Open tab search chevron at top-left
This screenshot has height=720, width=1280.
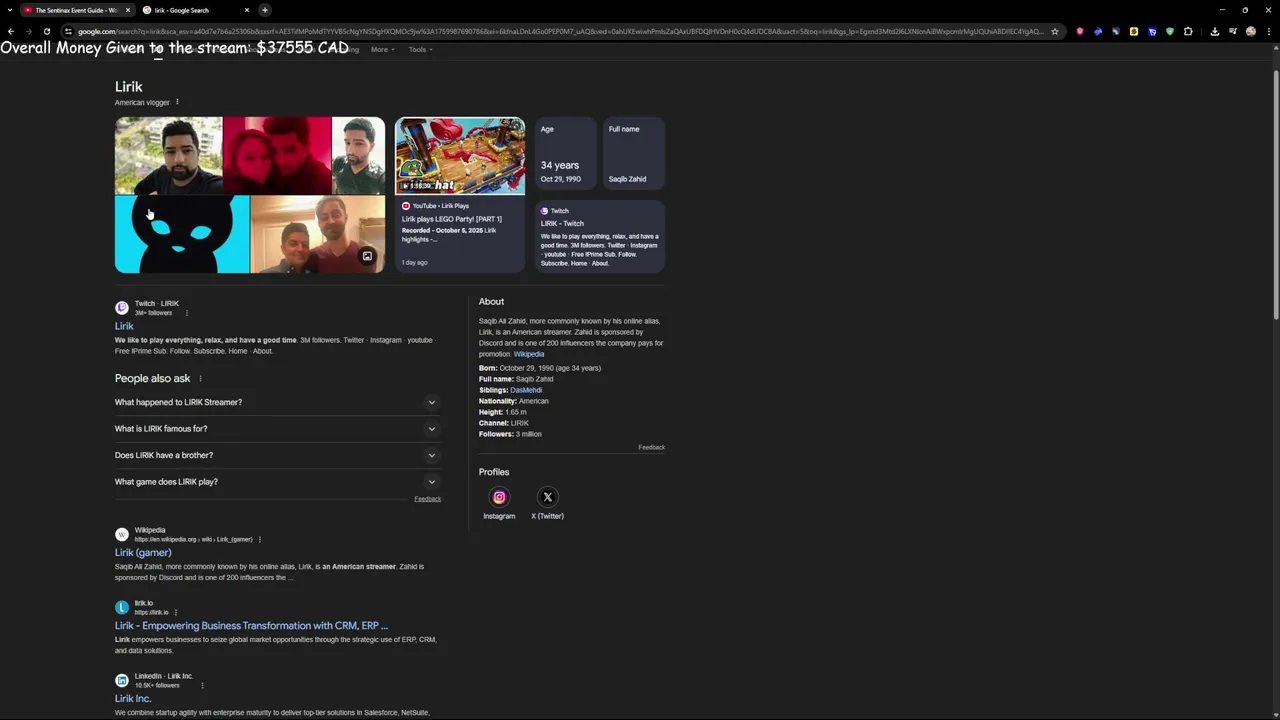coord(9,10)
